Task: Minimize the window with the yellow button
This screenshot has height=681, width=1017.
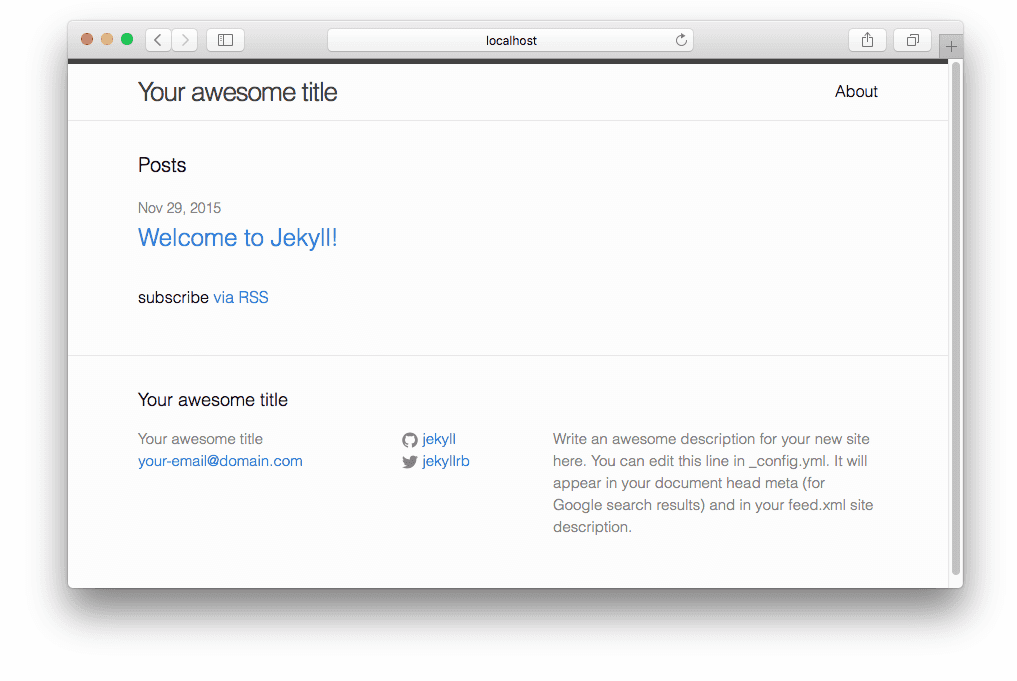Action: [107, 39]
